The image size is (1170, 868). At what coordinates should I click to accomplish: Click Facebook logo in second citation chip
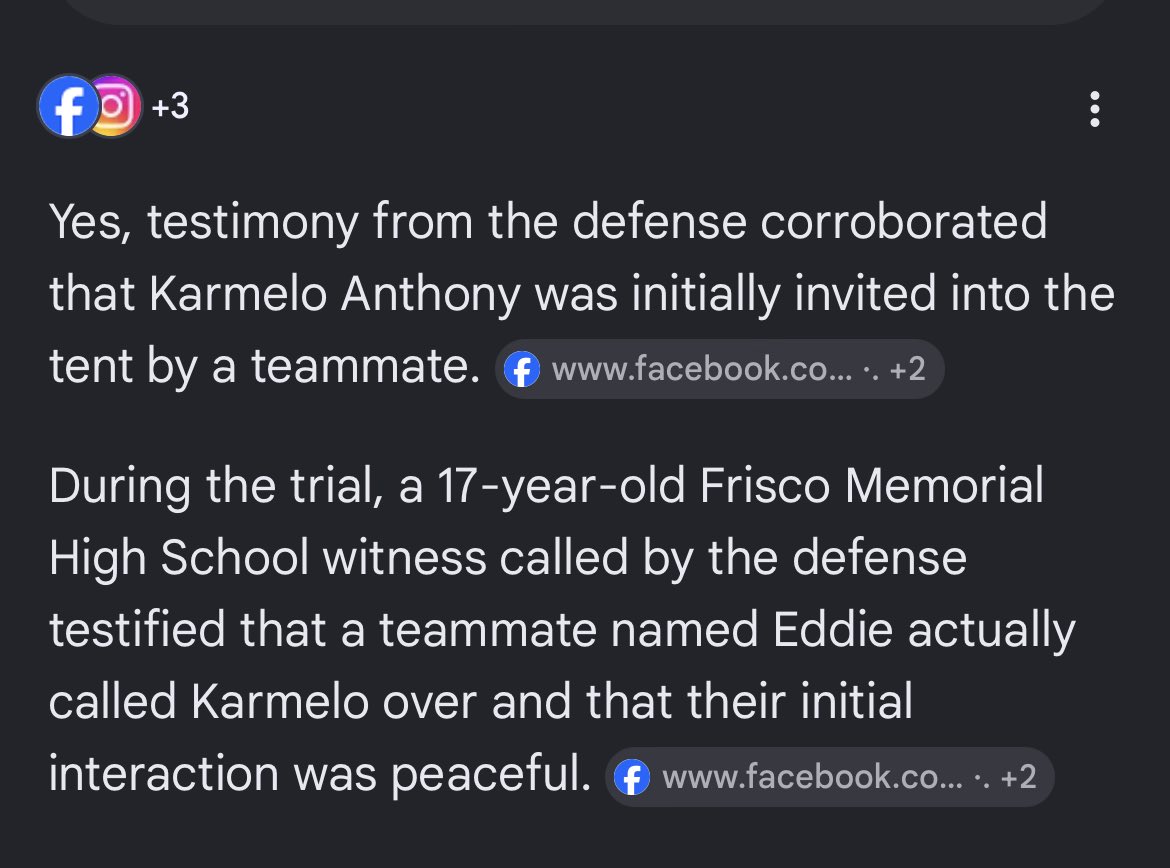pos(632,777)
